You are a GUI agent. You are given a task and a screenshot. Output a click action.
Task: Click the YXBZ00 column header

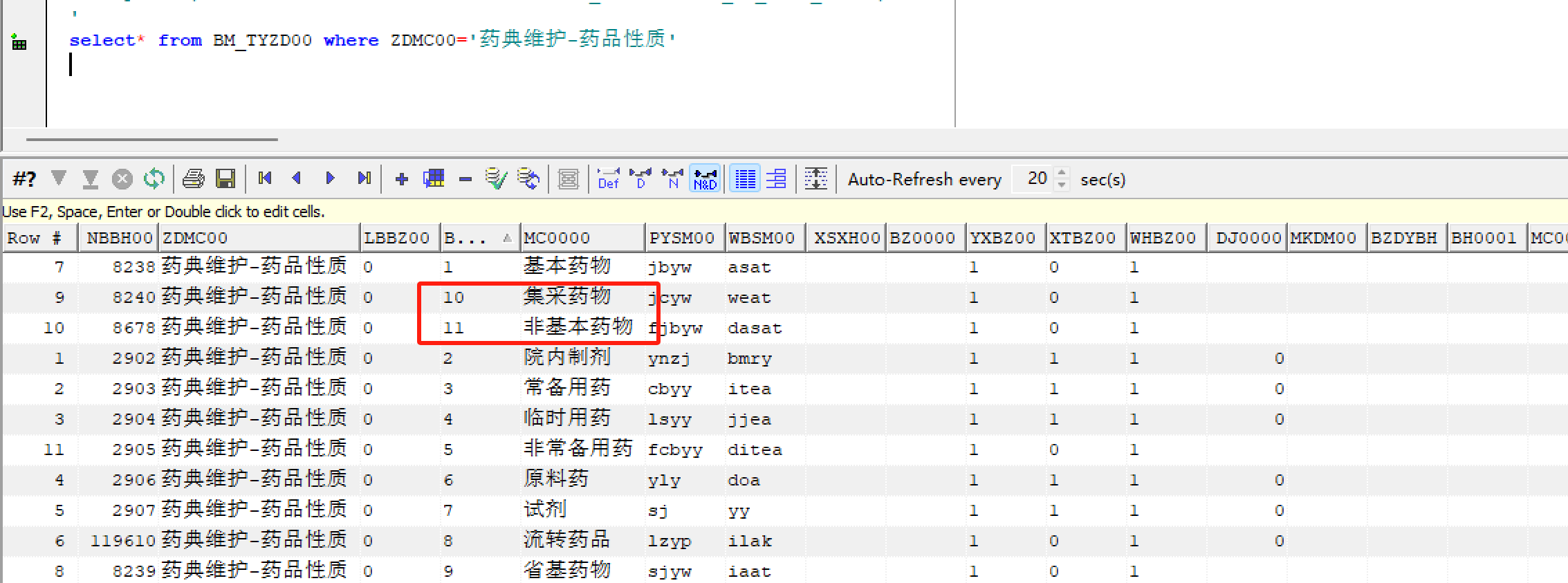click(x=1006, y=238)
